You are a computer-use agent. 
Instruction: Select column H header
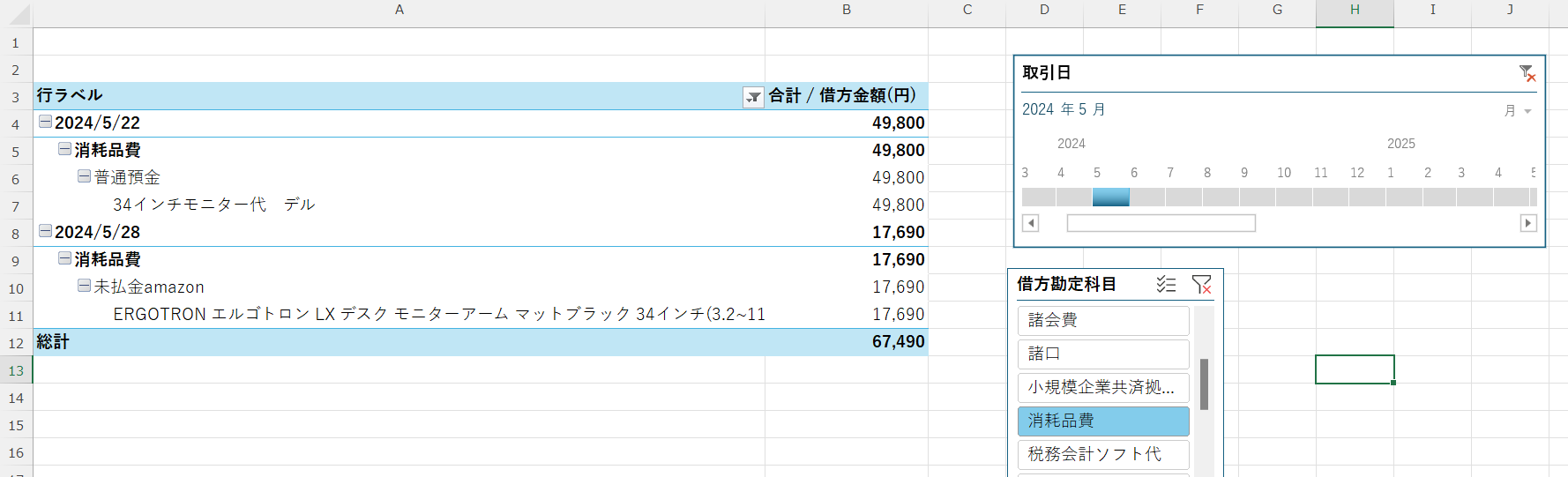tap(1355, 11)
